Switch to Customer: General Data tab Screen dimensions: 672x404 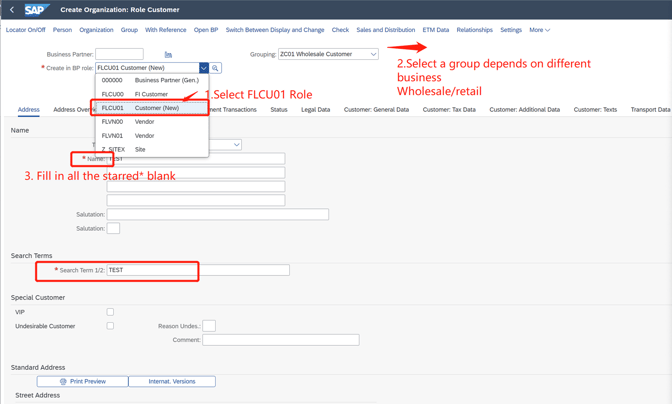(x=376, y=110)
